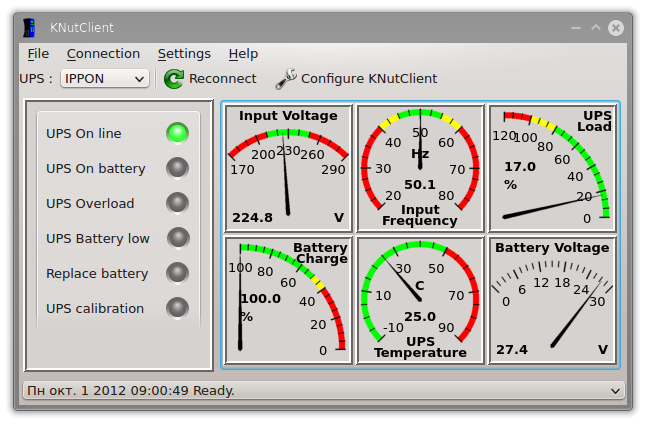Image resolution: width=646 pixels, height=424 pixels.
Task: Click the Input Voltage gauge panel
Action: [x=288, y=168]
